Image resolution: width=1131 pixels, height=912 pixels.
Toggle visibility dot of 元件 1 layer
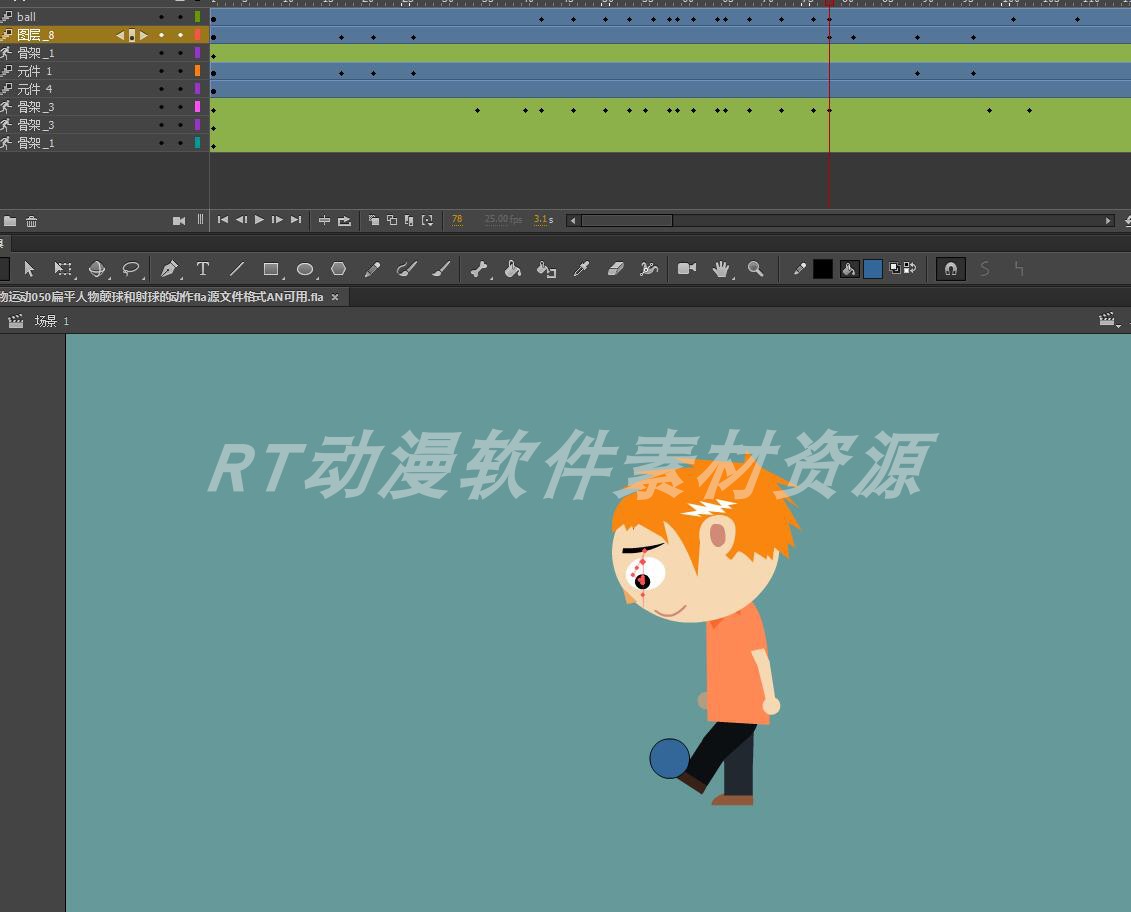tap(161, 71)
